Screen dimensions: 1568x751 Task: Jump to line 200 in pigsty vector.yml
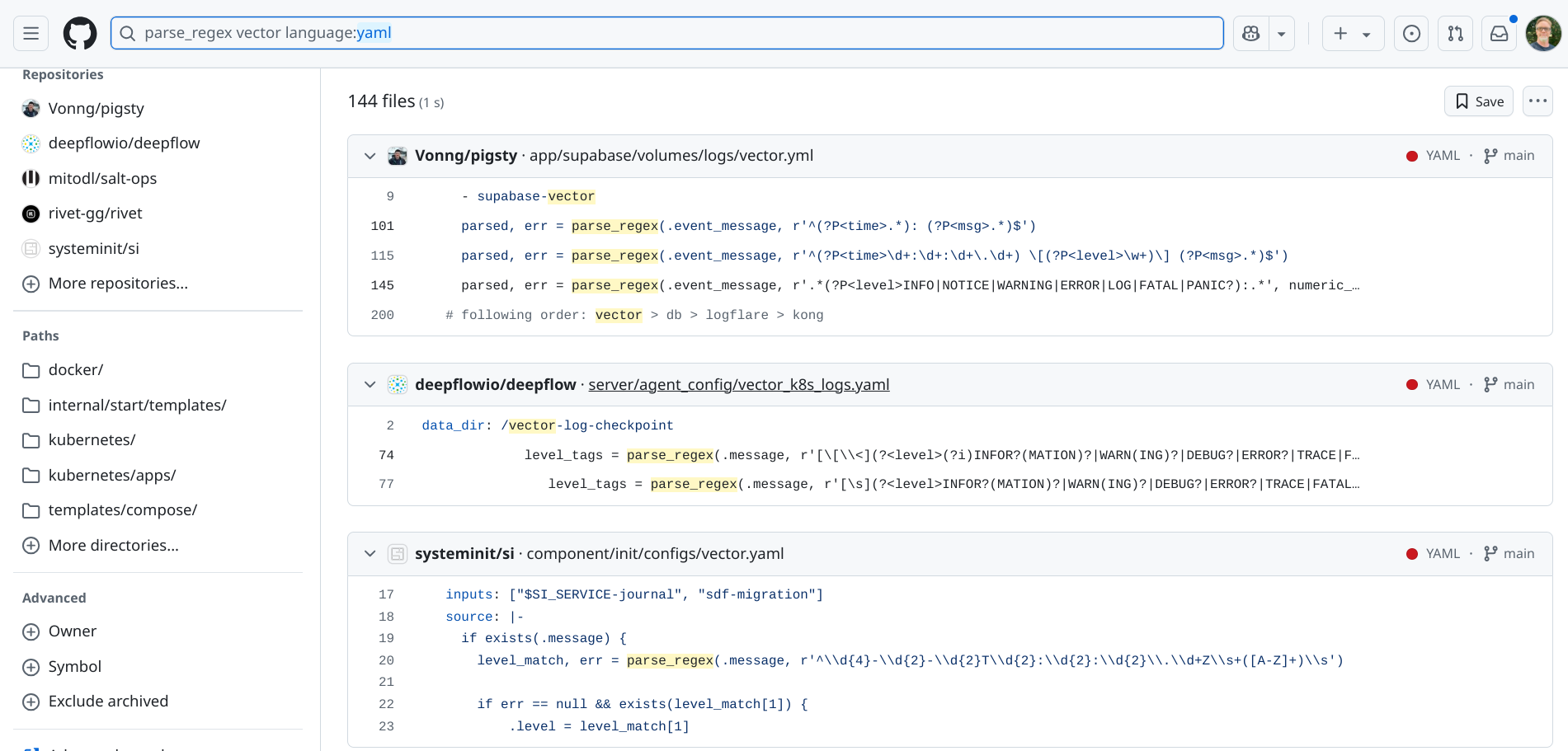click(x=383, y=315)
